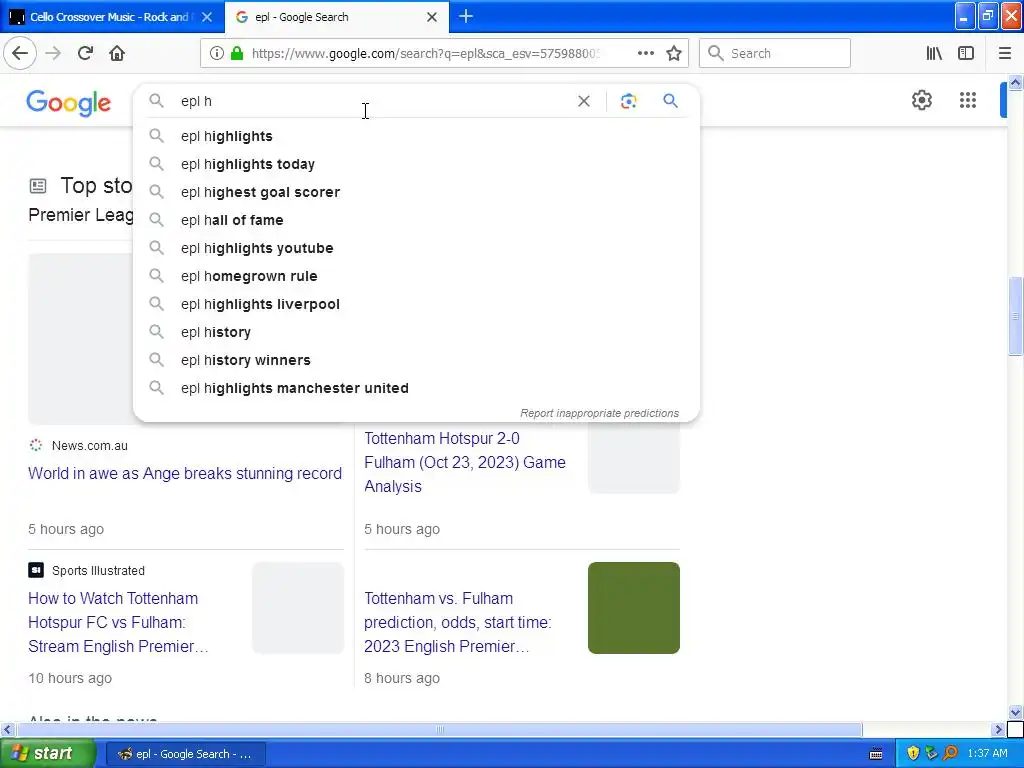Close the epl Google Search tab
The image size is (1024, 768).
point(432,17)
